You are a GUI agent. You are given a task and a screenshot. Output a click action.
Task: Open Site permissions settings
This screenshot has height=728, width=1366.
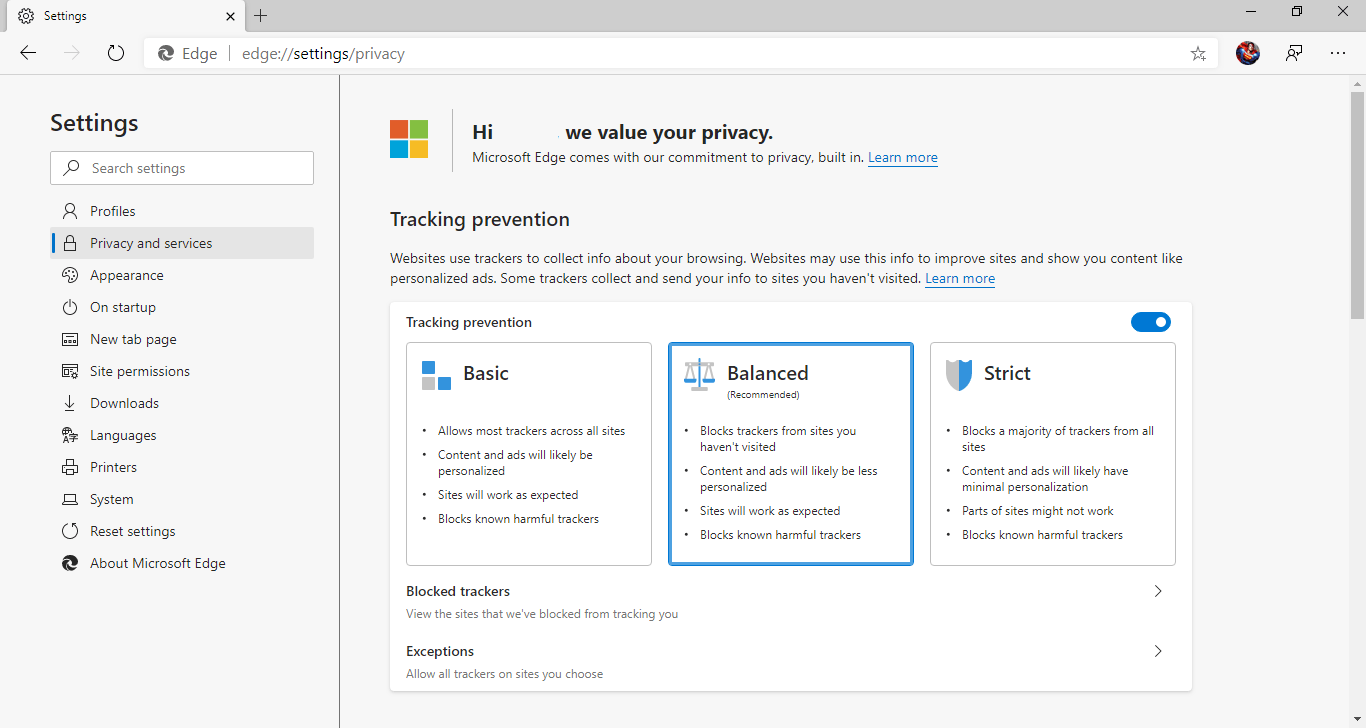coord(182,371)
